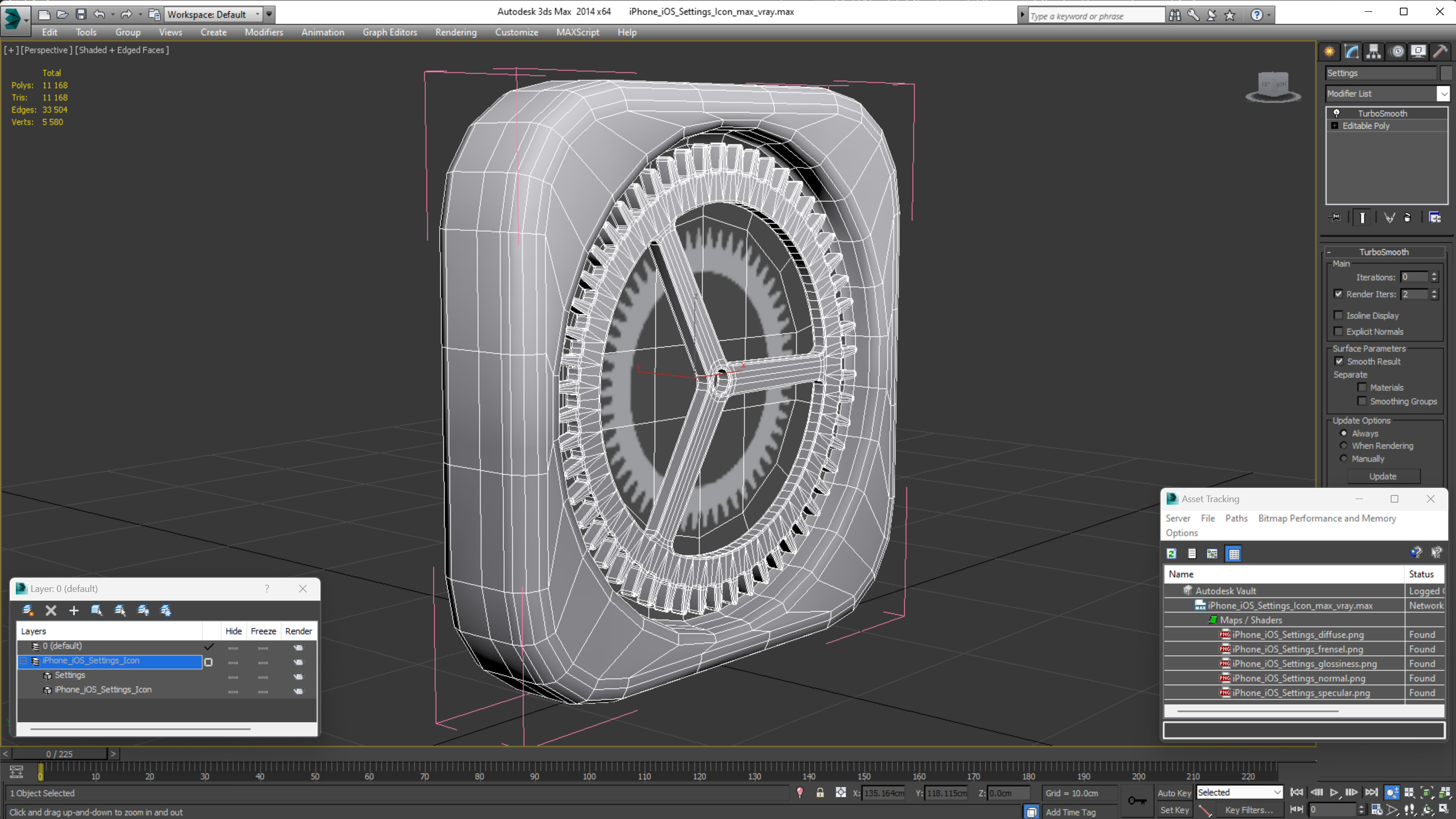Open the Display command panel tab
The width and height of the screenshot is (1456, 819).
coord(1418,52)
